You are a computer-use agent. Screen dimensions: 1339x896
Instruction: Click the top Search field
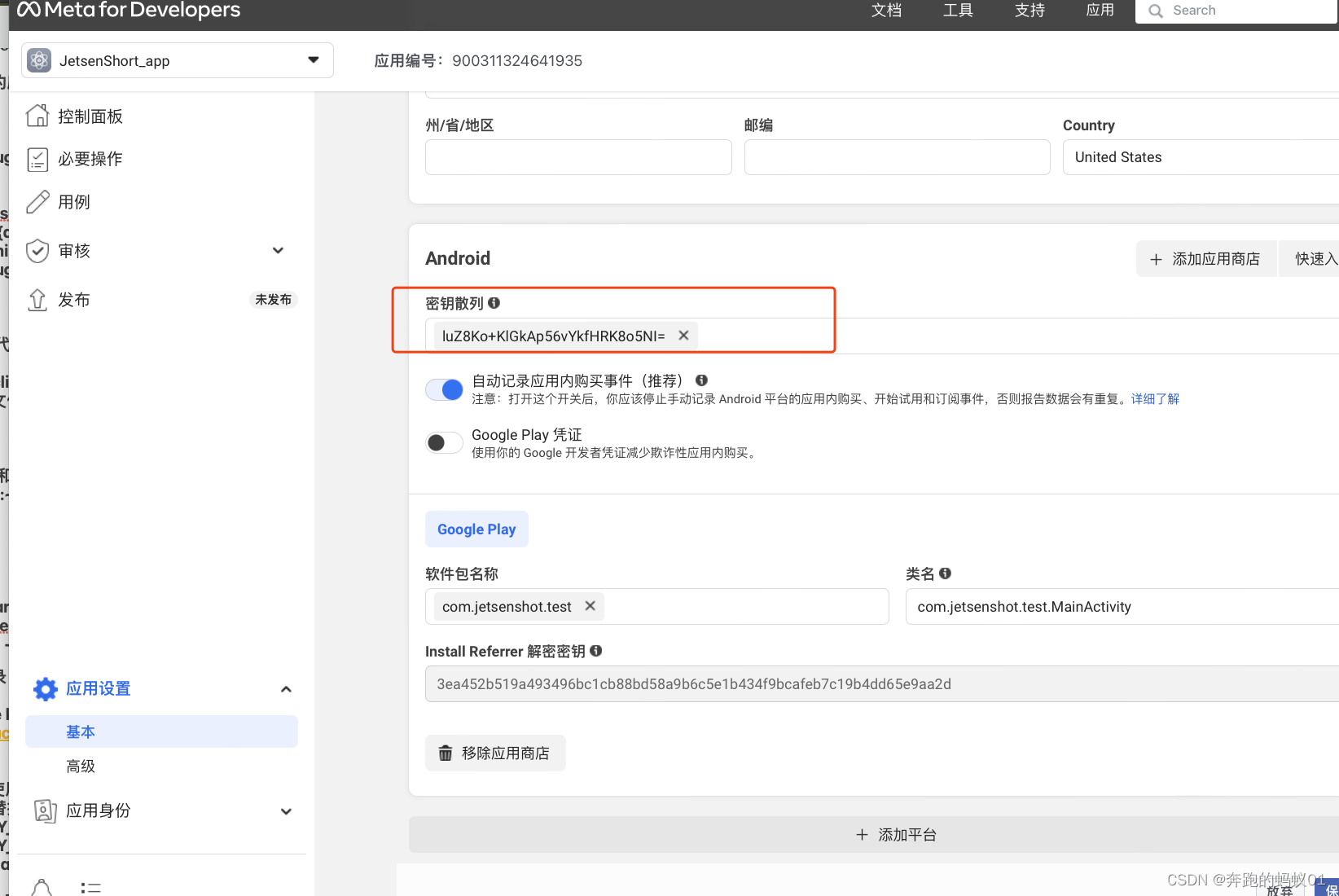tap(1237, 11)
